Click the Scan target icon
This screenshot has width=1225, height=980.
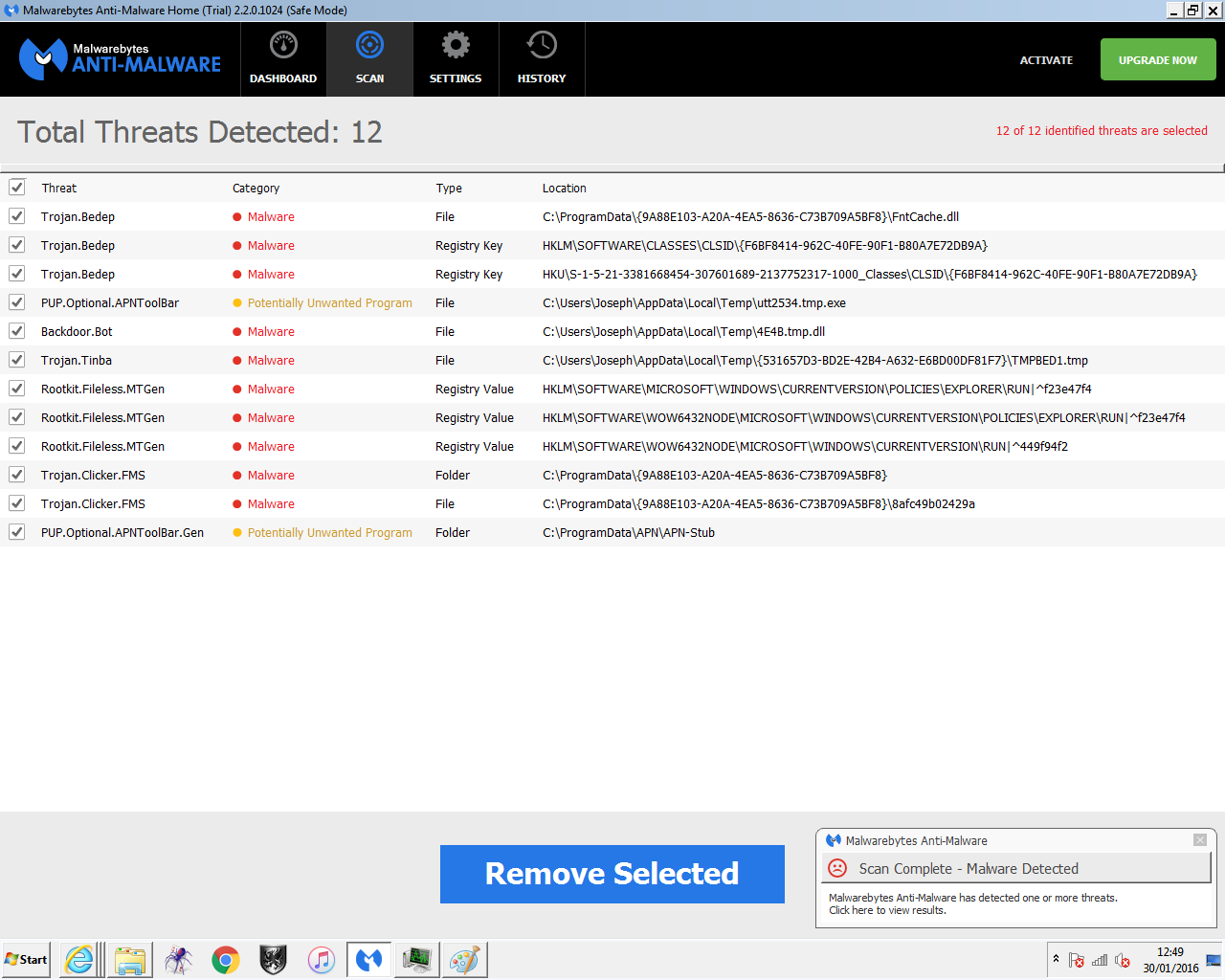tap(369, 45)
